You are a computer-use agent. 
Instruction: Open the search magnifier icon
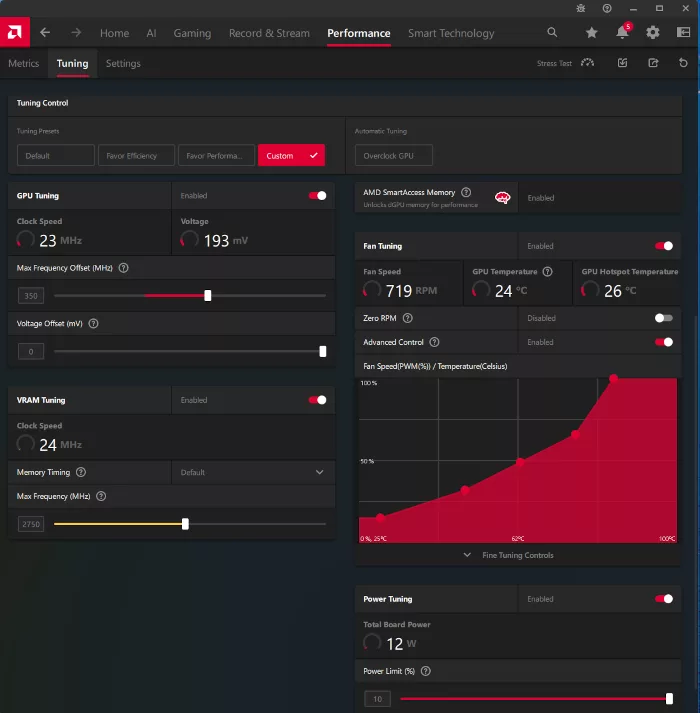(552, 32)
